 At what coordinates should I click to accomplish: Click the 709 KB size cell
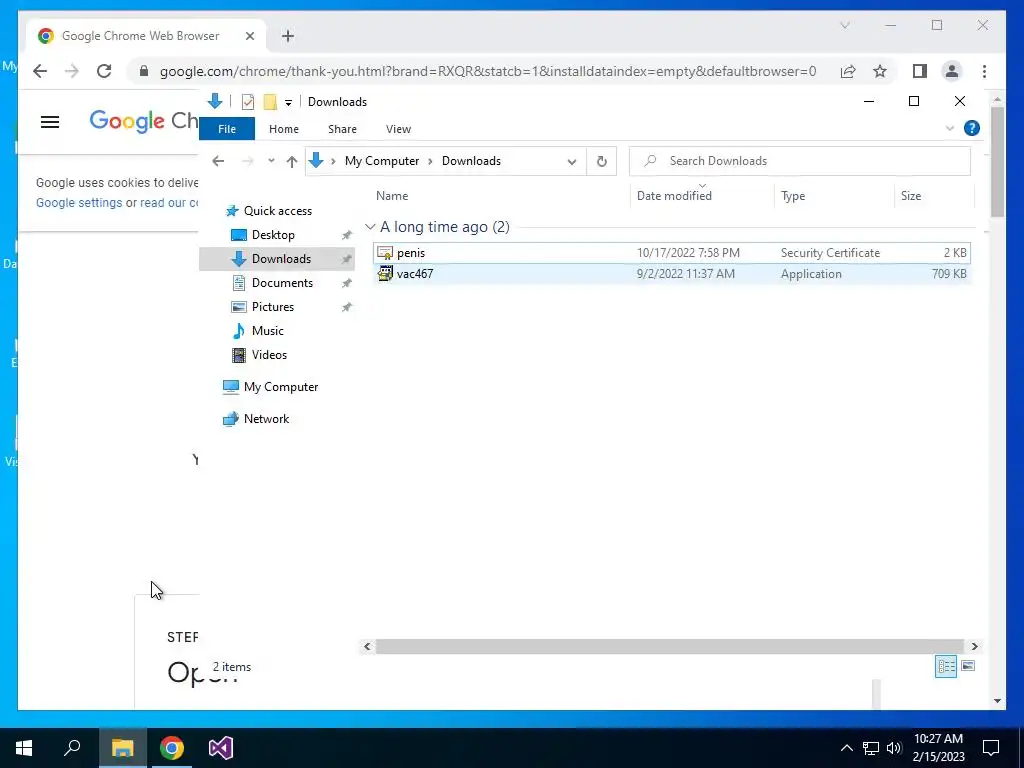[949, 274]
